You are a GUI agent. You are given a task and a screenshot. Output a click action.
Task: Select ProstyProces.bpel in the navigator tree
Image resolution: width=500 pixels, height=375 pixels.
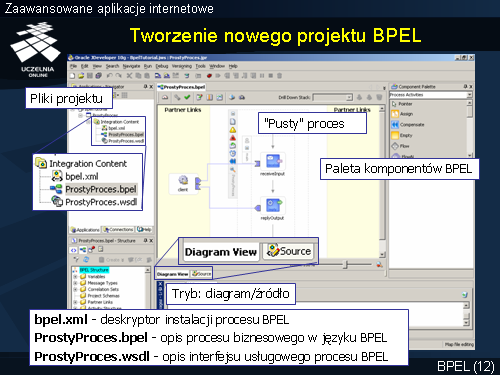point(122,135)
